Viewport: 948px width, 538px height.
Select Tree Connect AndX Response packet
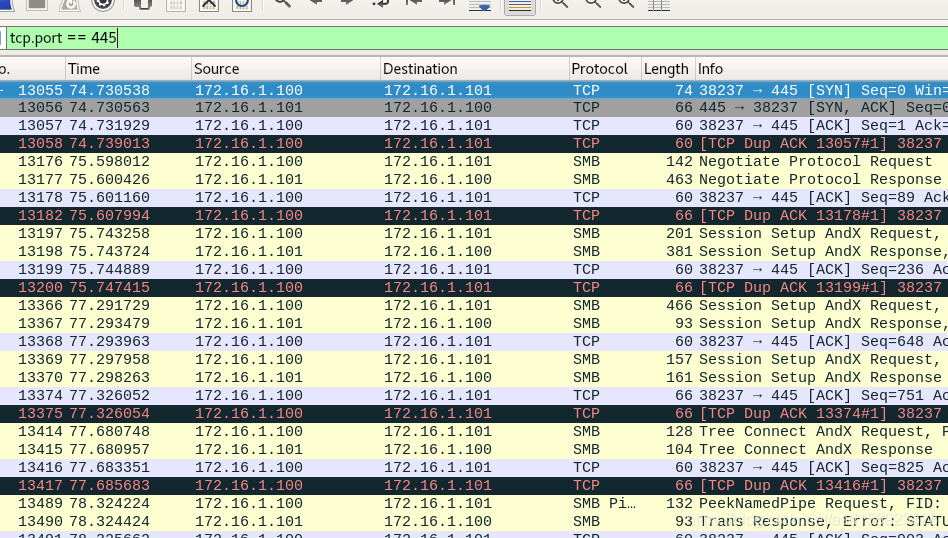474,450
